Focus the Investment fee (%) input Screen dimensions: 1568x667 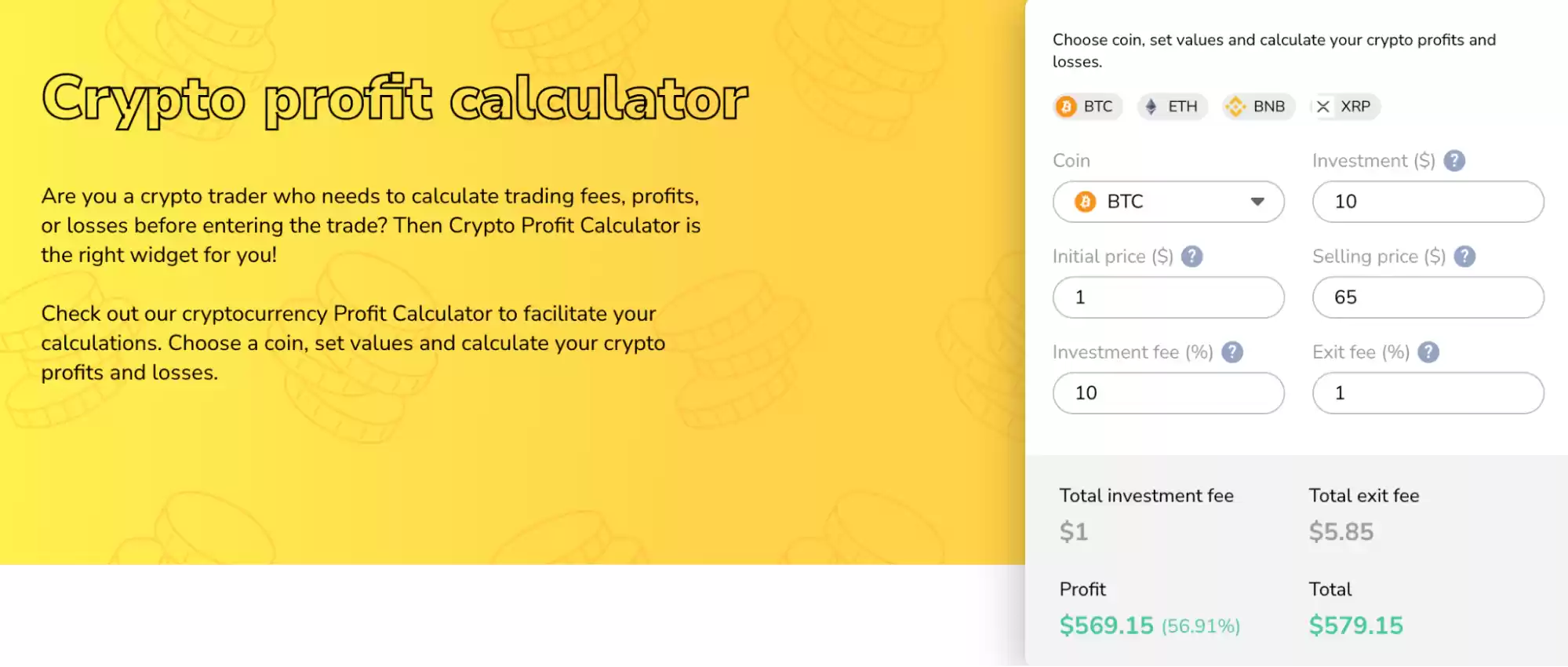coord(1168,393)
